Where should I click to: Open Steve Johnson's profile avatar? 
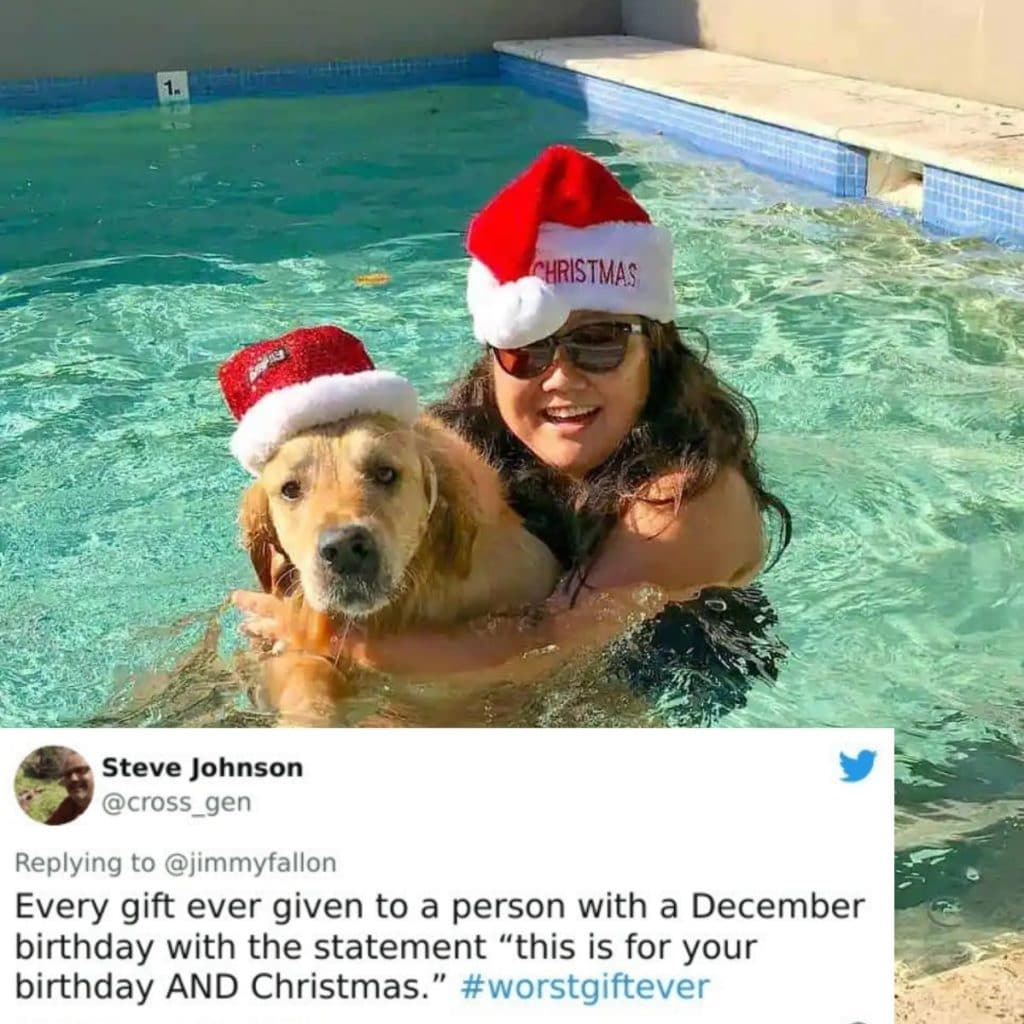(x=54, y=785)
